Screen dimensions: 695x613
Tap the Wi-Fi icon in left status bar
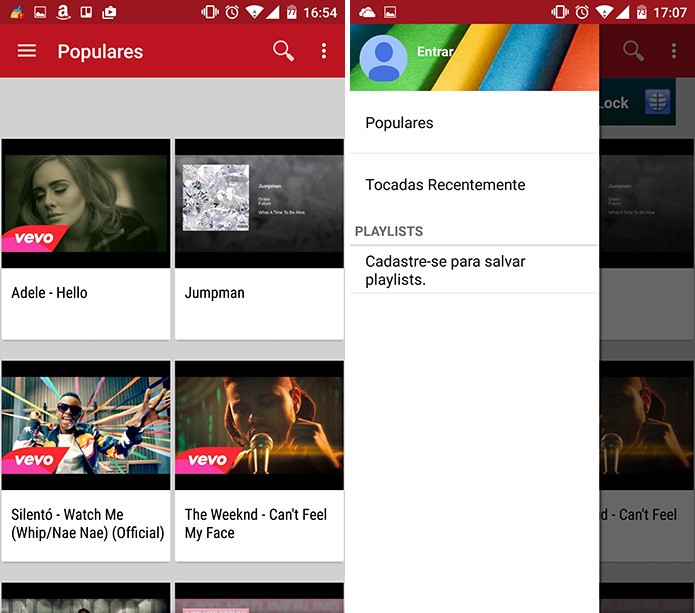[254, 12]
